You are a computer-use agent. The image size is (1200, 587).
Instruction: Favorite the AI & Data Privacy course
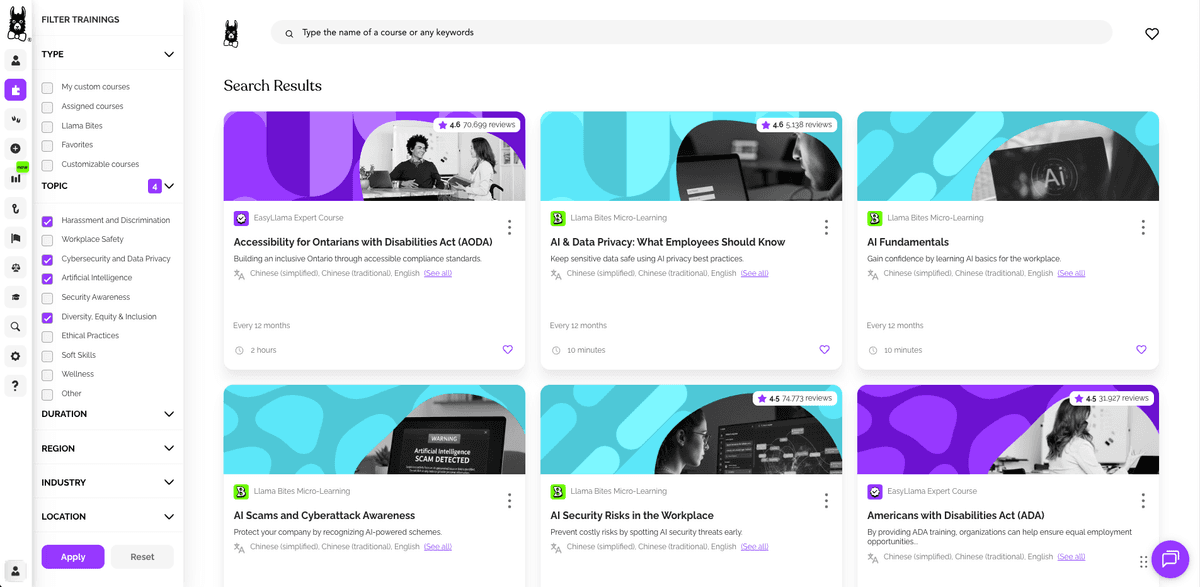824,350
